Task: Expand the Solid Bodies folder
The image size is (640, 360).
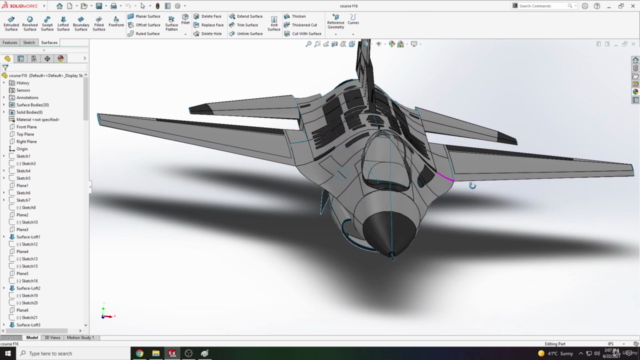Action: coord(4,112)
